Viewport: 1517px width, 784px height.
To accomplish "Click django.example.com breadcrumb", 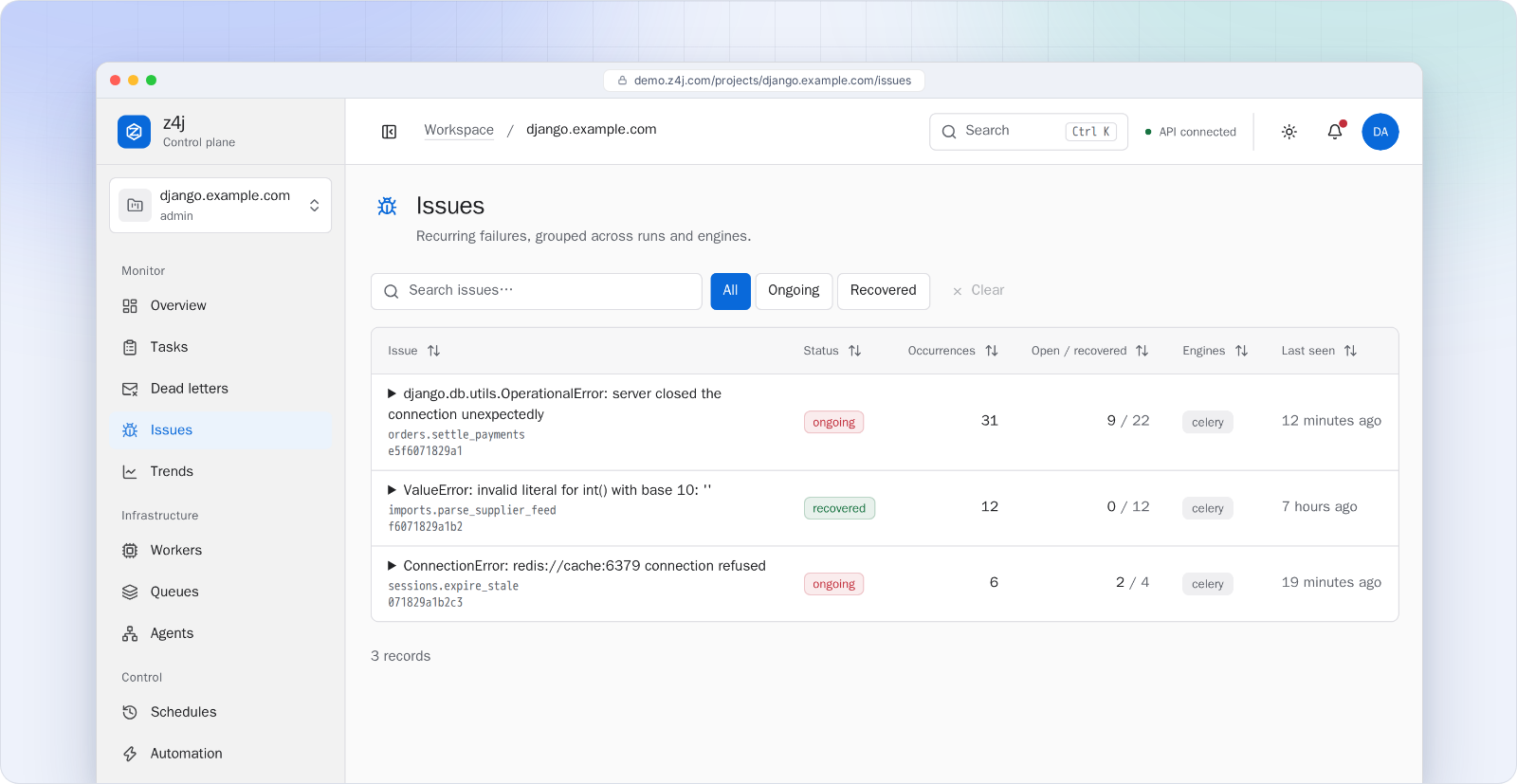I will (x=592, y=130).
